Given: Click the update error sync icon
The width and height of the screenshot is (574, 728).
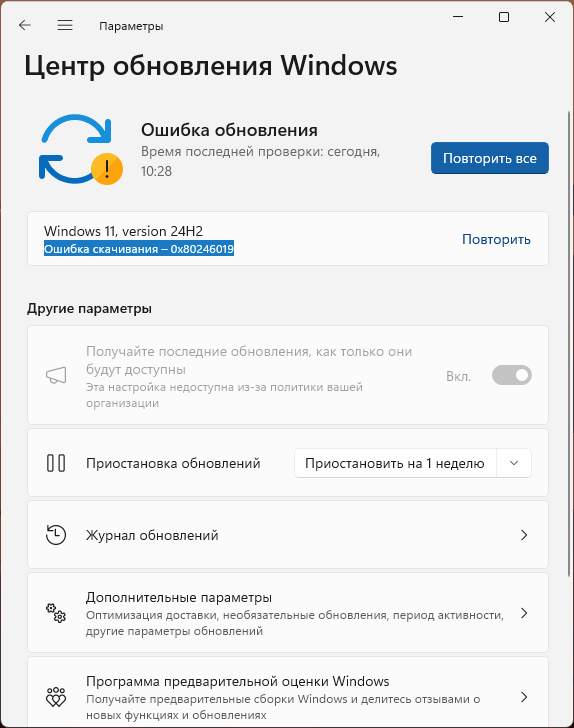Looking at the screenshot, I should (x=80, y=150).
